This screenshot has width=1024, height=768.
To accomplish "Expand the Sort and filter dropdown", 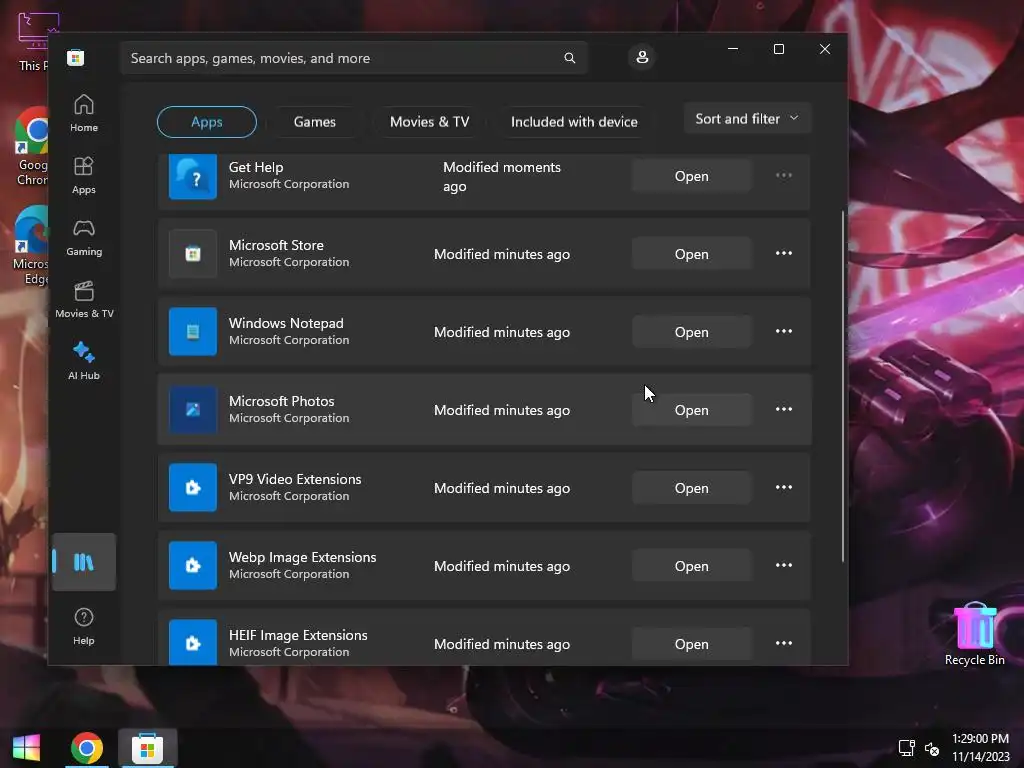I will pos(747,119).
